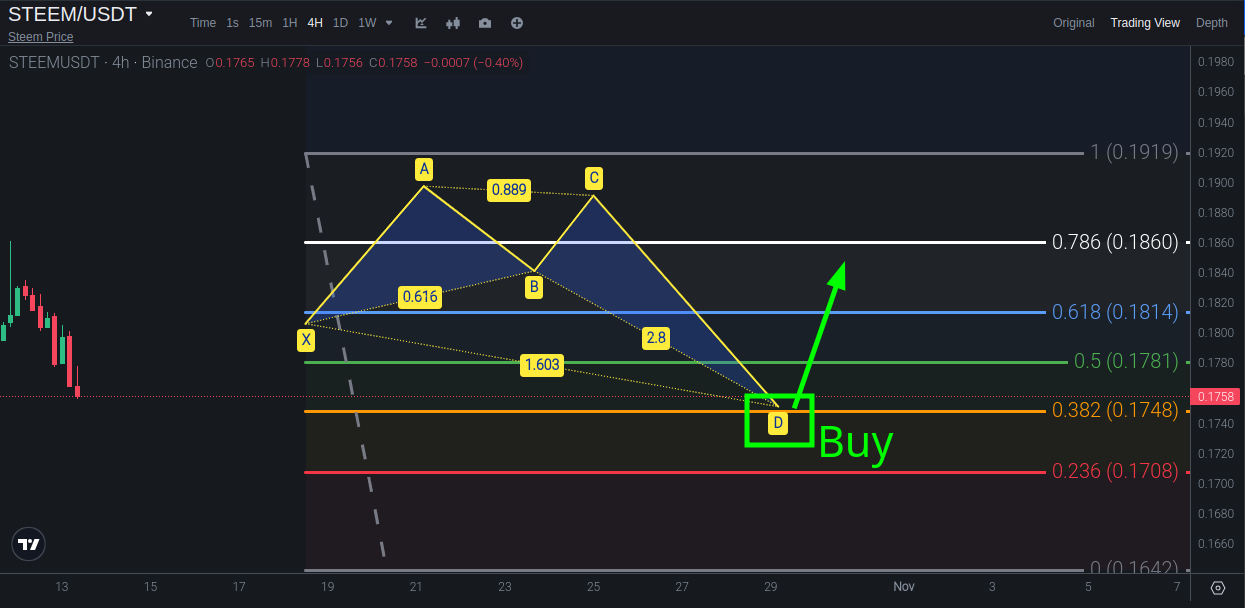Viewport: 1245px width, 608px height.
Task: Switch to Depth chart view
Action: 1212,23
